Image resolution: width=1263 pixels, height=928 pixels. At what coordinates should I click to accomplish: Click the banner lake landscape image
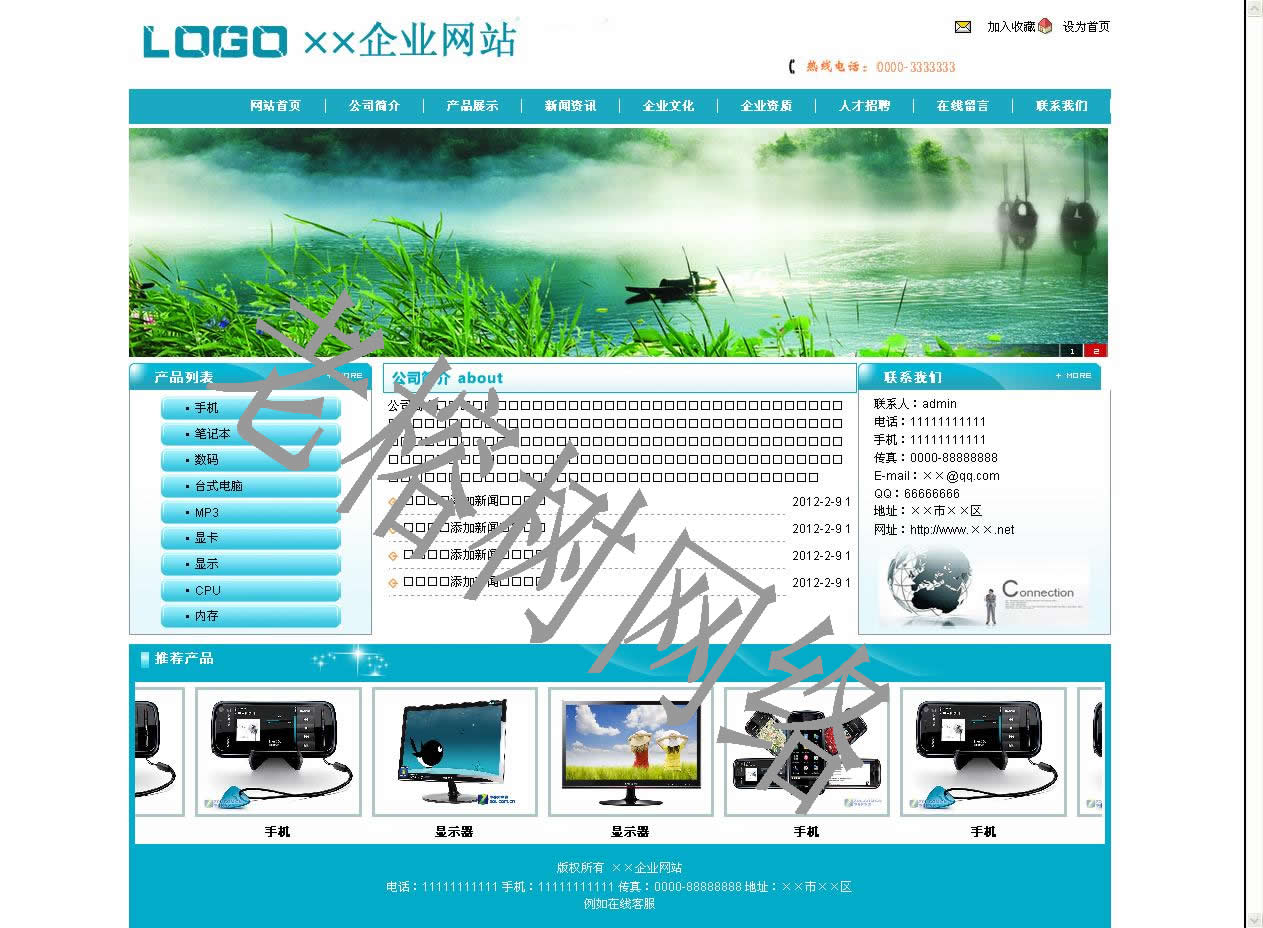(x=618, y=242)
